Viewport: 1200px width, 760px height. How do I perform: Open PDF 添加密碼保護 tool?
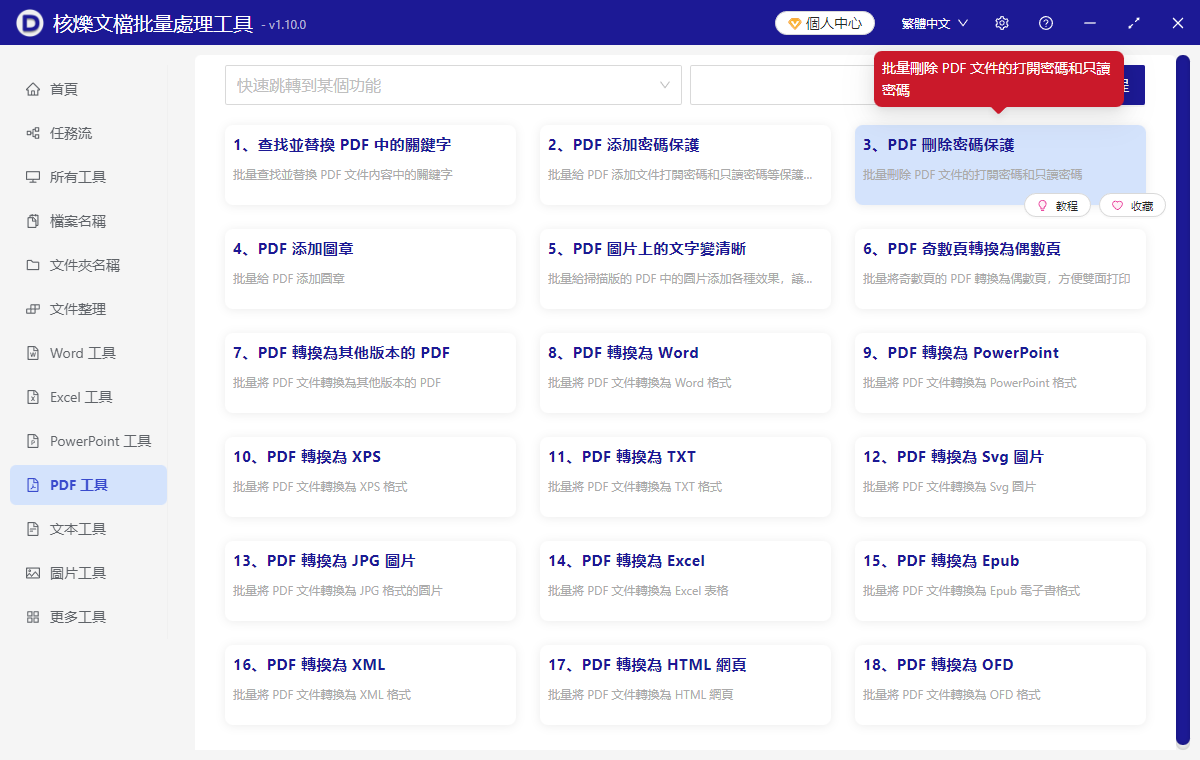[685, 165]
